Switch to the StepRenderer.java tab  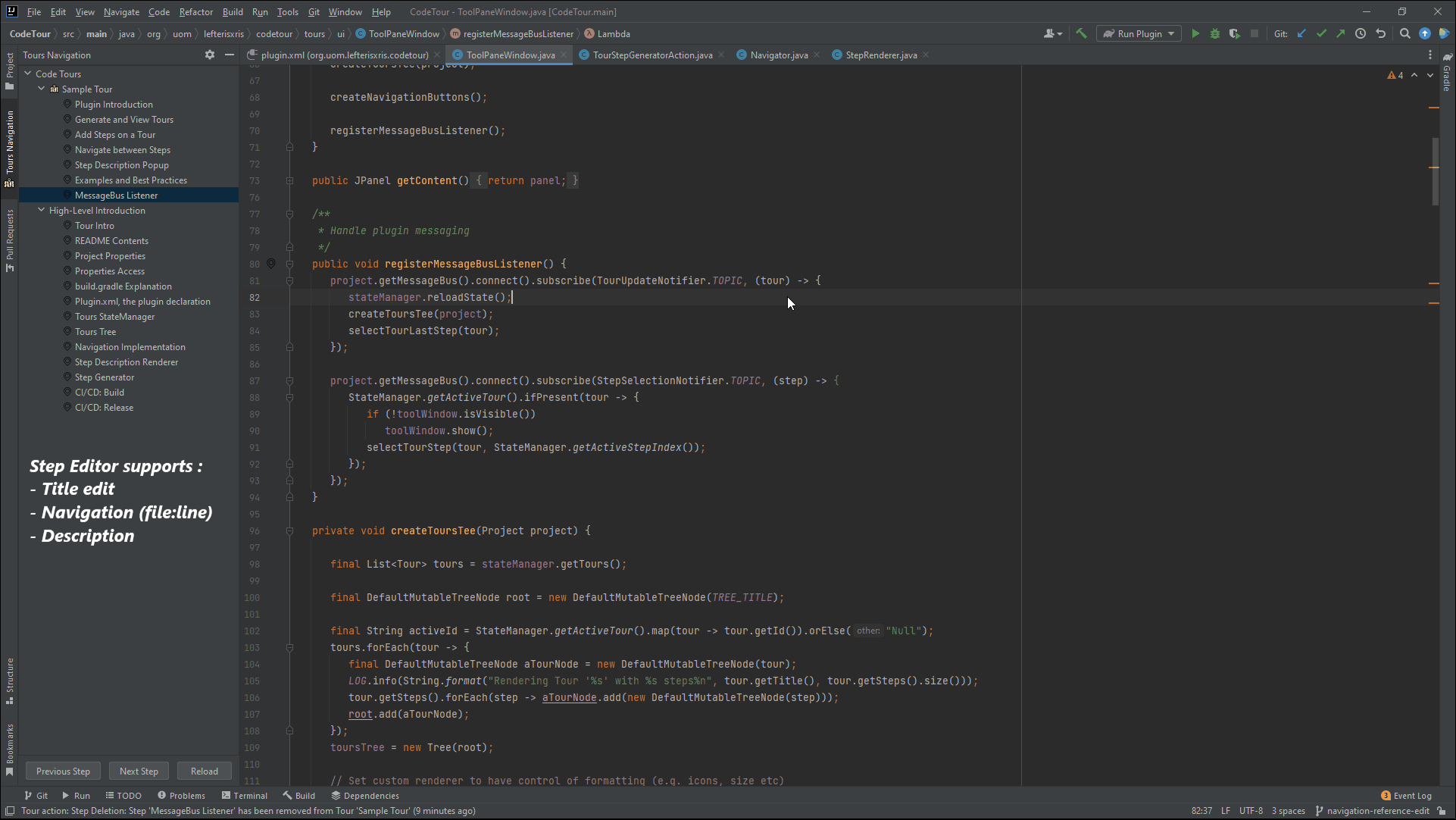click(881, 55)
